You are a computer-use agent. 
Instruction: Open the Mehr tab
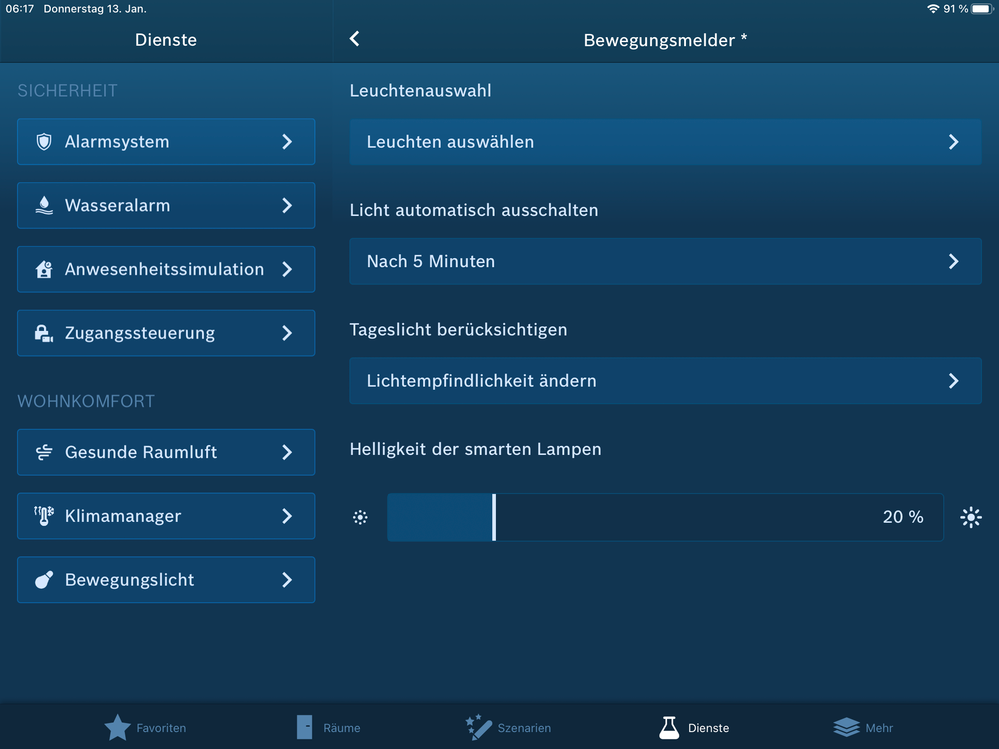click(x=863, y=727)
